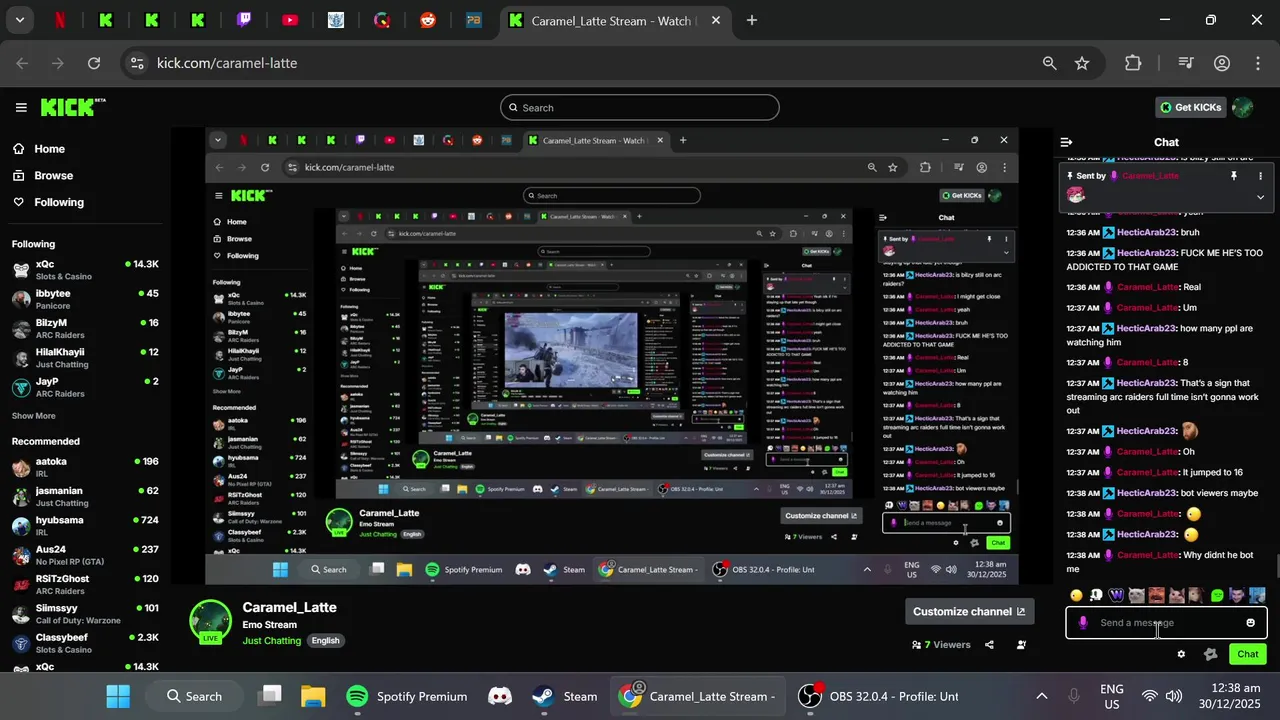Click Show More under Following
Screen dimensions: 1280x720
[x=34, y=416]
